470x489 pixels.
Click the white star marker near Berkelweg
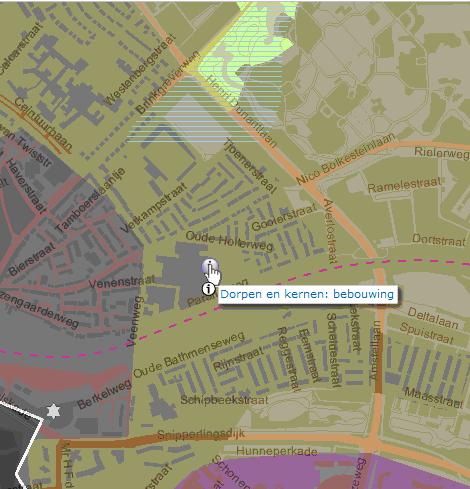[53, 411]
